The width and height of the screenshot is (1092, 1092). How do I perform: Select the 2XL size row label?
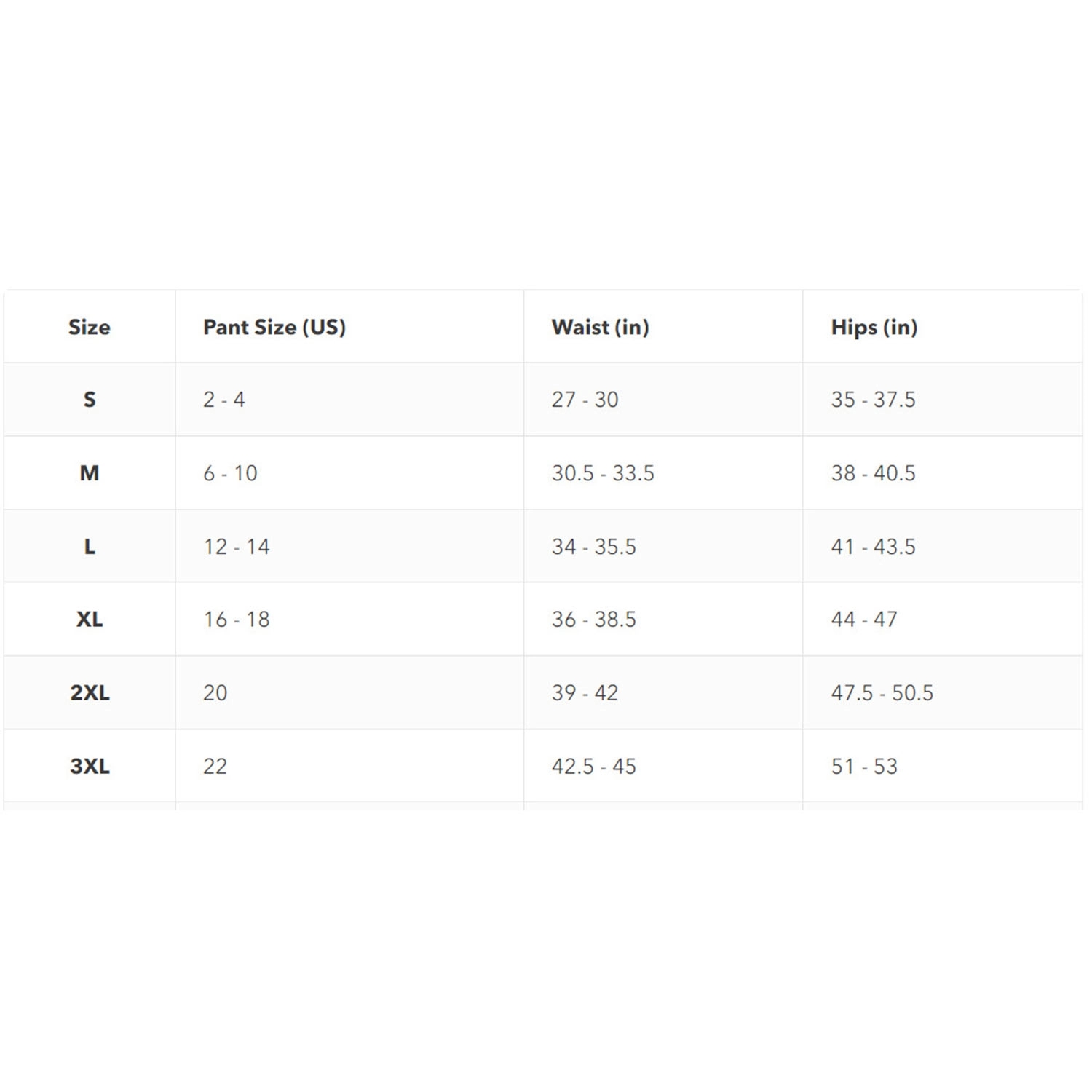[x=90, y=692]
